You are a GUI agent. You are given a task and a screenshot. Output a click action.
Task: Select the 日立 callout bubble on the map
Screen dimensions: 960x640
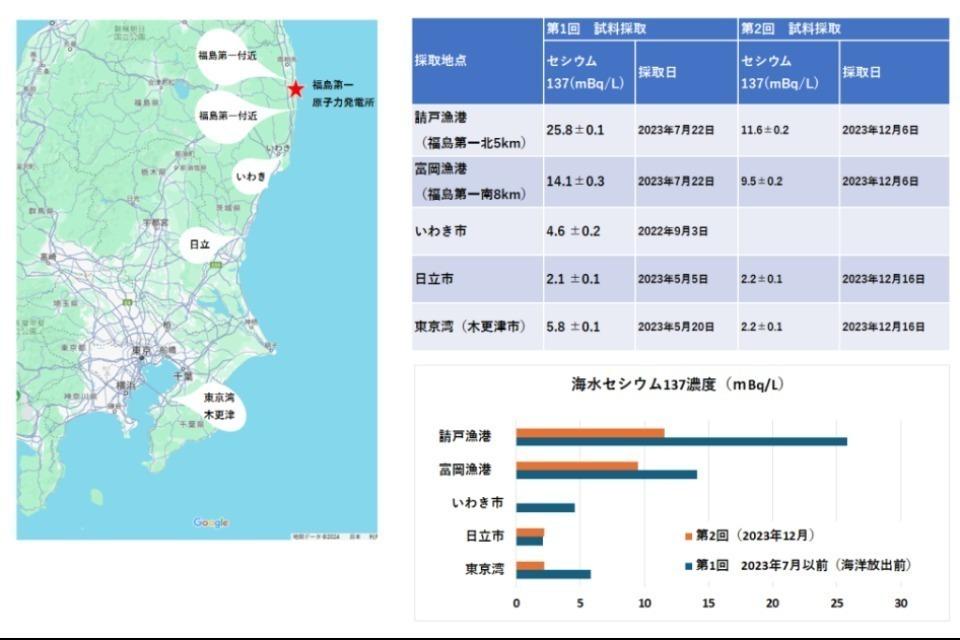pos(201,244)
